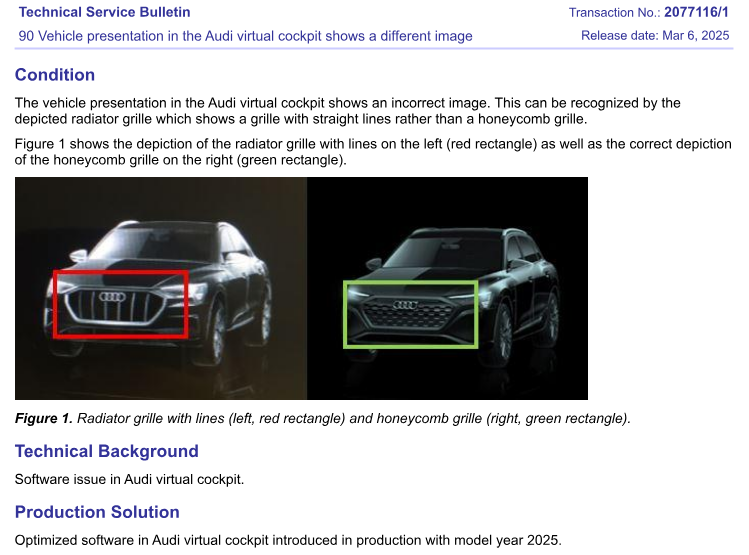Click the Condition section heading
The width and height of the screenshot is (749, 555).
point(55,75)
